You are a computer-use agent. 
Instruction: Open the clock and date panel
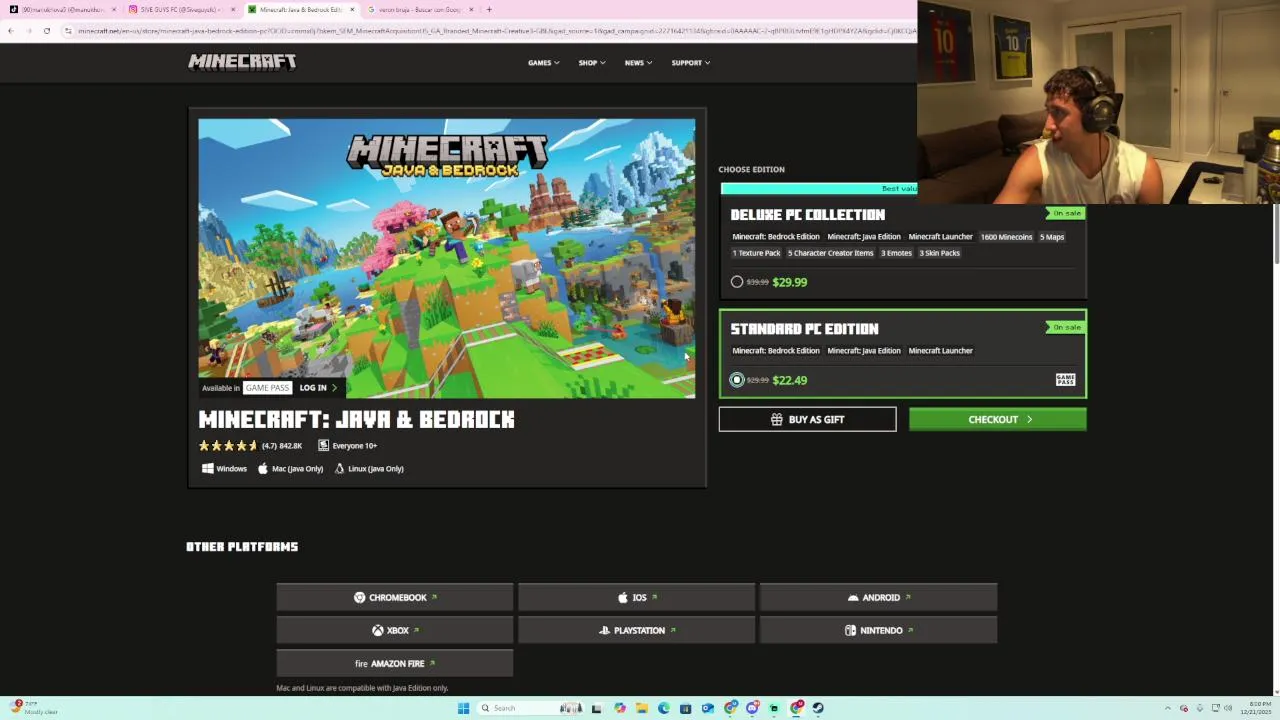(x=1257, y=708)
